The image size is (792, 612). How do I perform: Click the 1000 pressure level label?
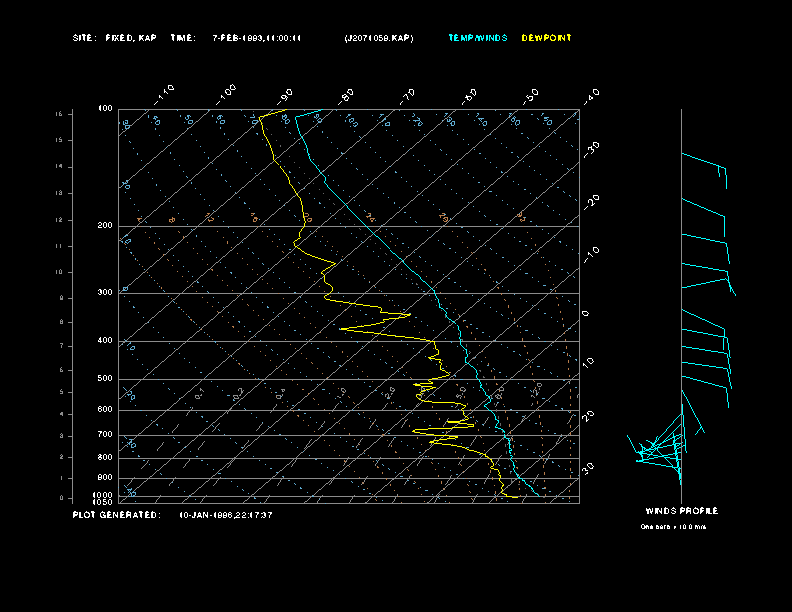point(104,494)
